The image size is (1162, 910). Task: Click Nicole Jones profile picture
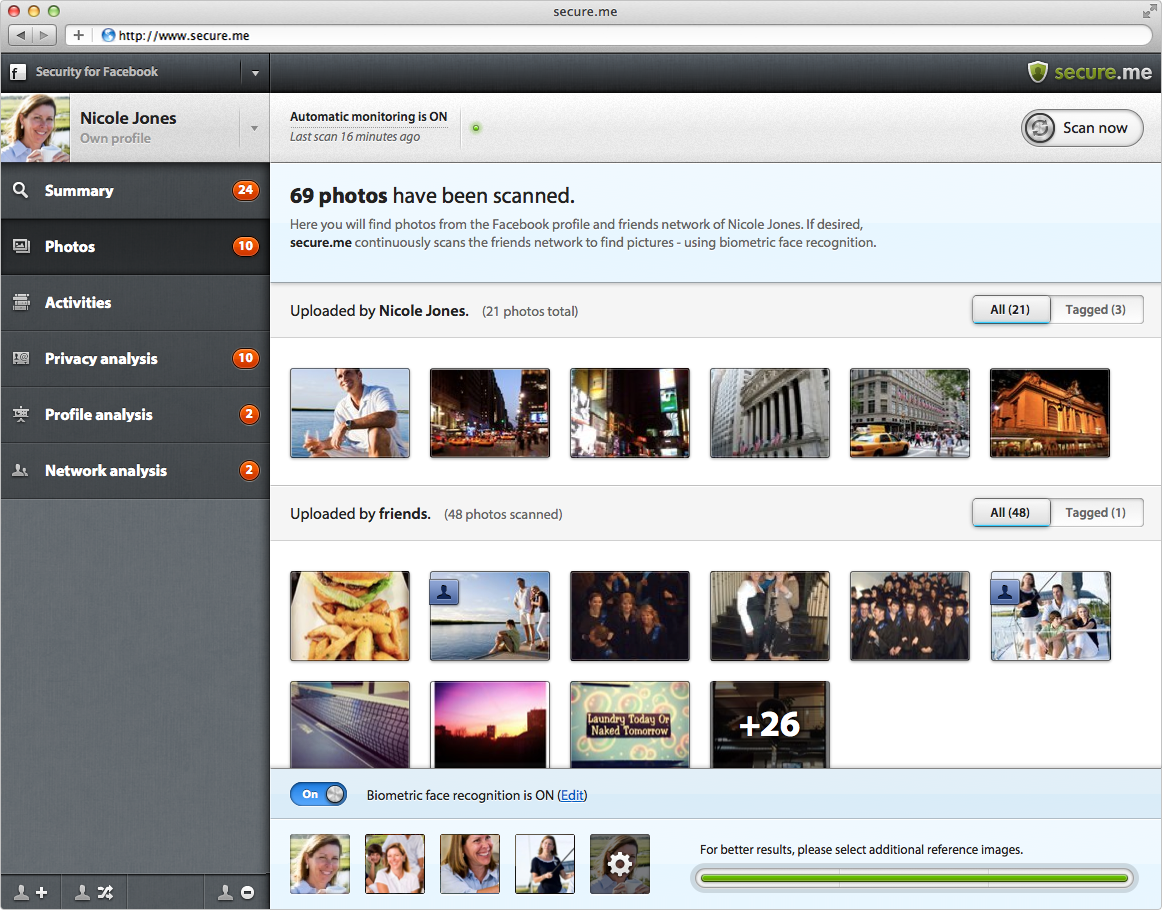(35, 127)
